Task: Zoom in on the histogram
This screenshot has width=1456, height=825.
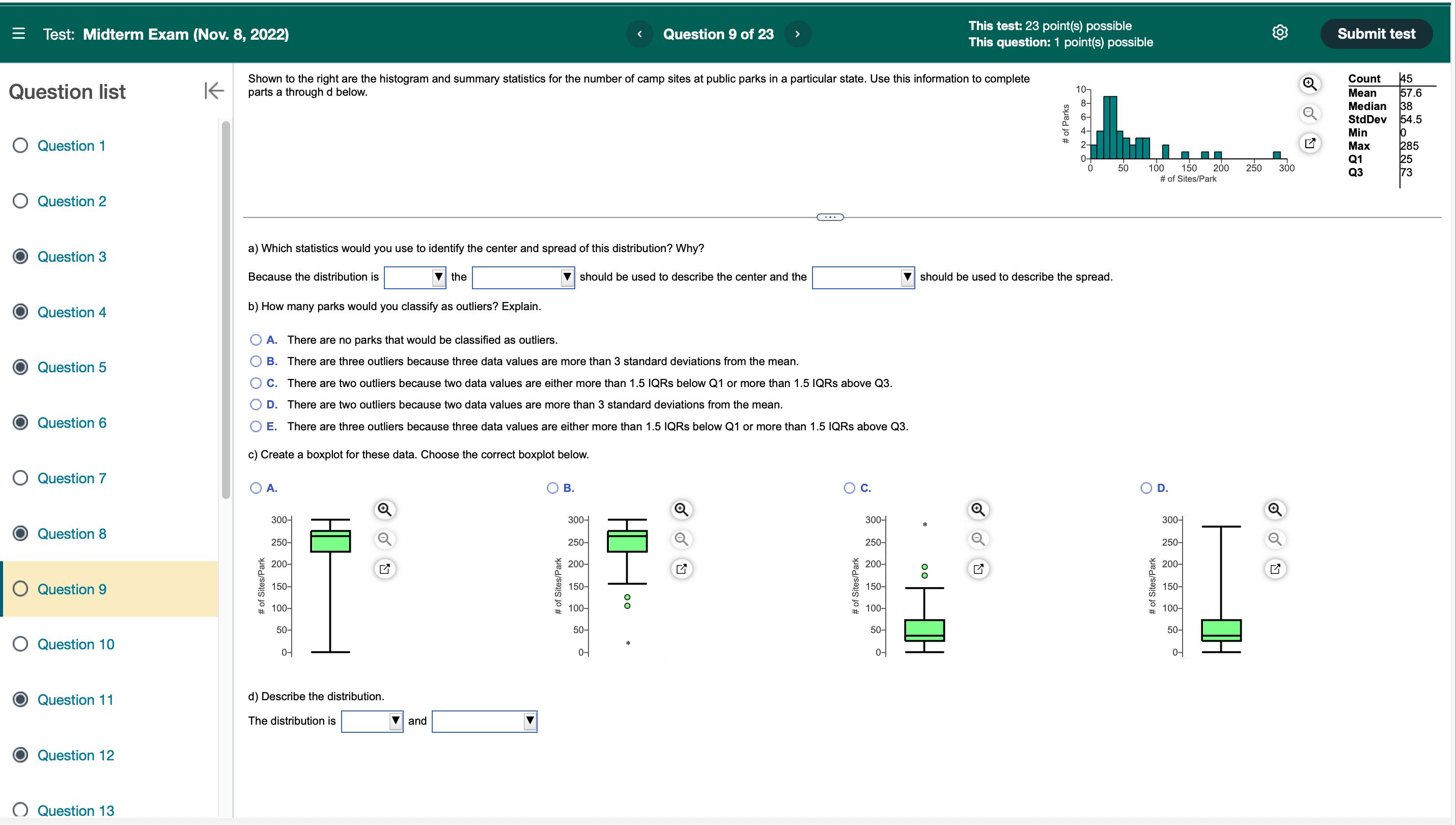Action: pyautogui.click(x=1309, y=84)
